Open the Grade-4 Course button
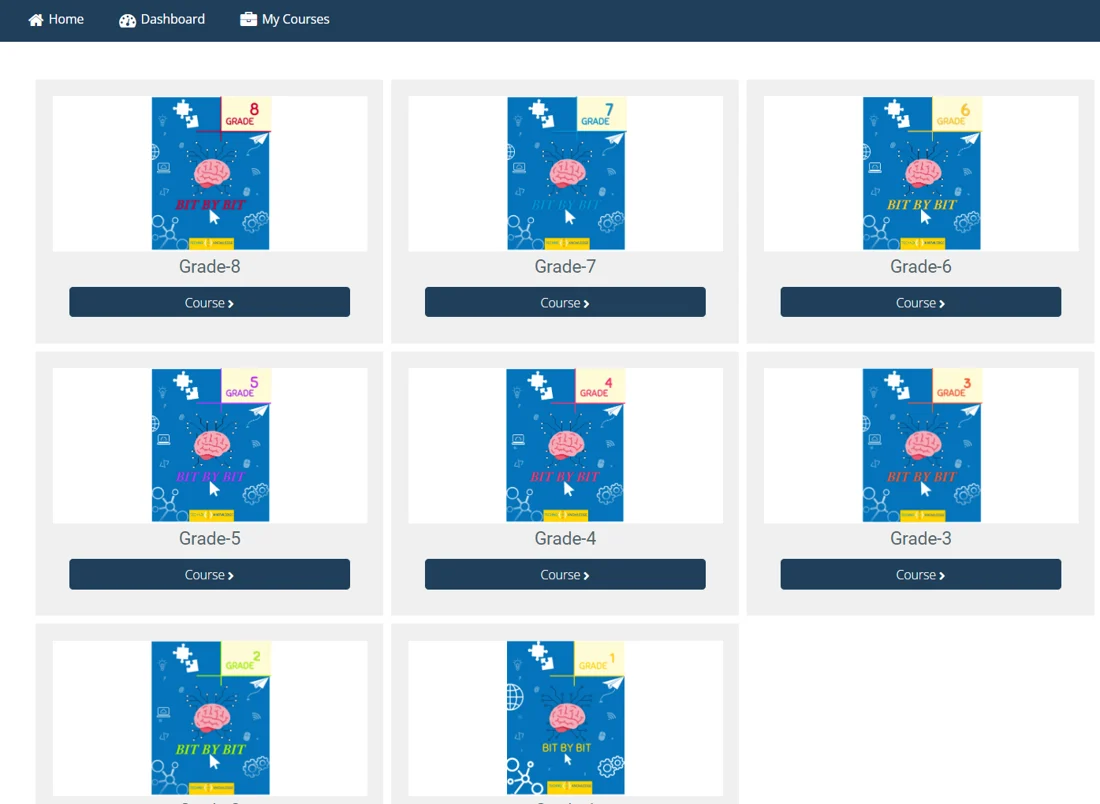Screen dimensions: 1100x804 pyautogui.click(x=565, y=574)
